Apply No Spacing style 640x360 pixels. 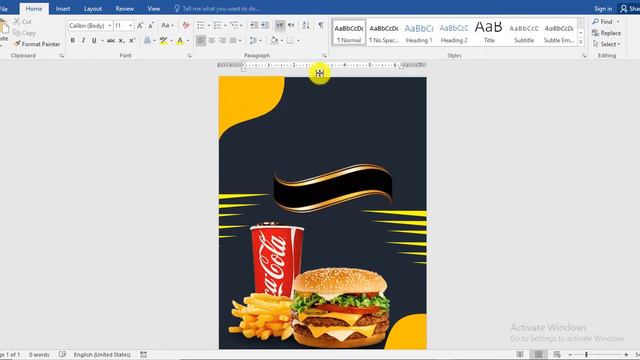(x=384, y=32)
